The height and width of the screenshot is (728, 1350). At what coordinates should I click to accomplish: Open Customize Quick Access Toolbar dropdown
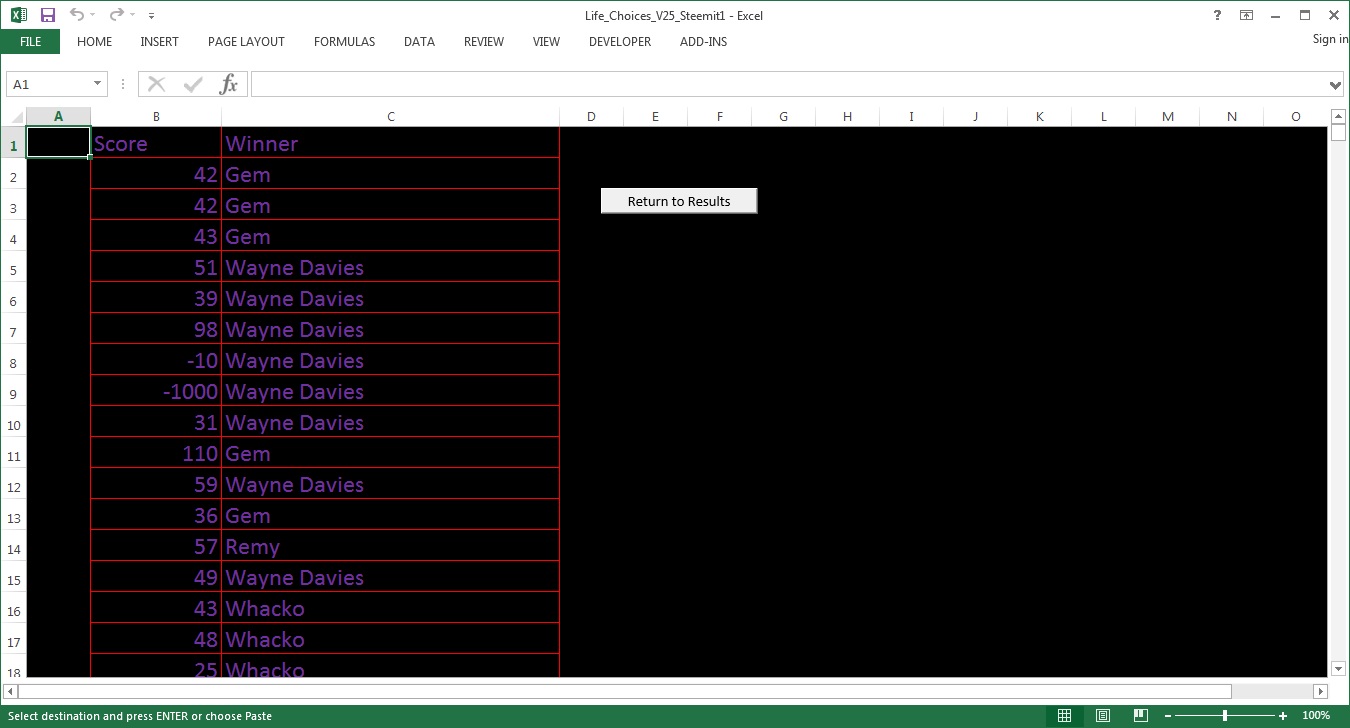click(151, 16)
